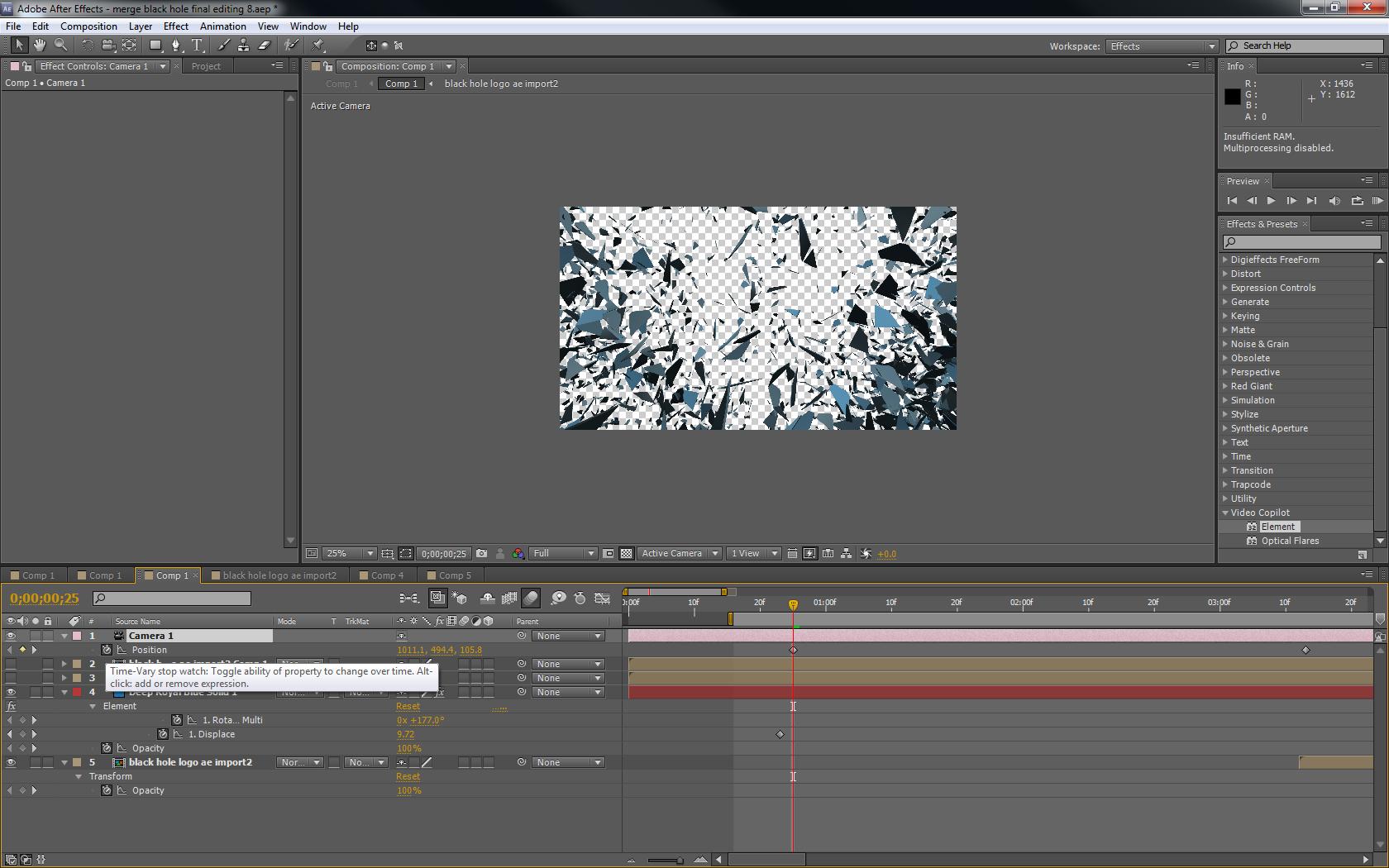Select the Brush tool
Viewport: 1389px width, 868px height.
coord(223,45)
